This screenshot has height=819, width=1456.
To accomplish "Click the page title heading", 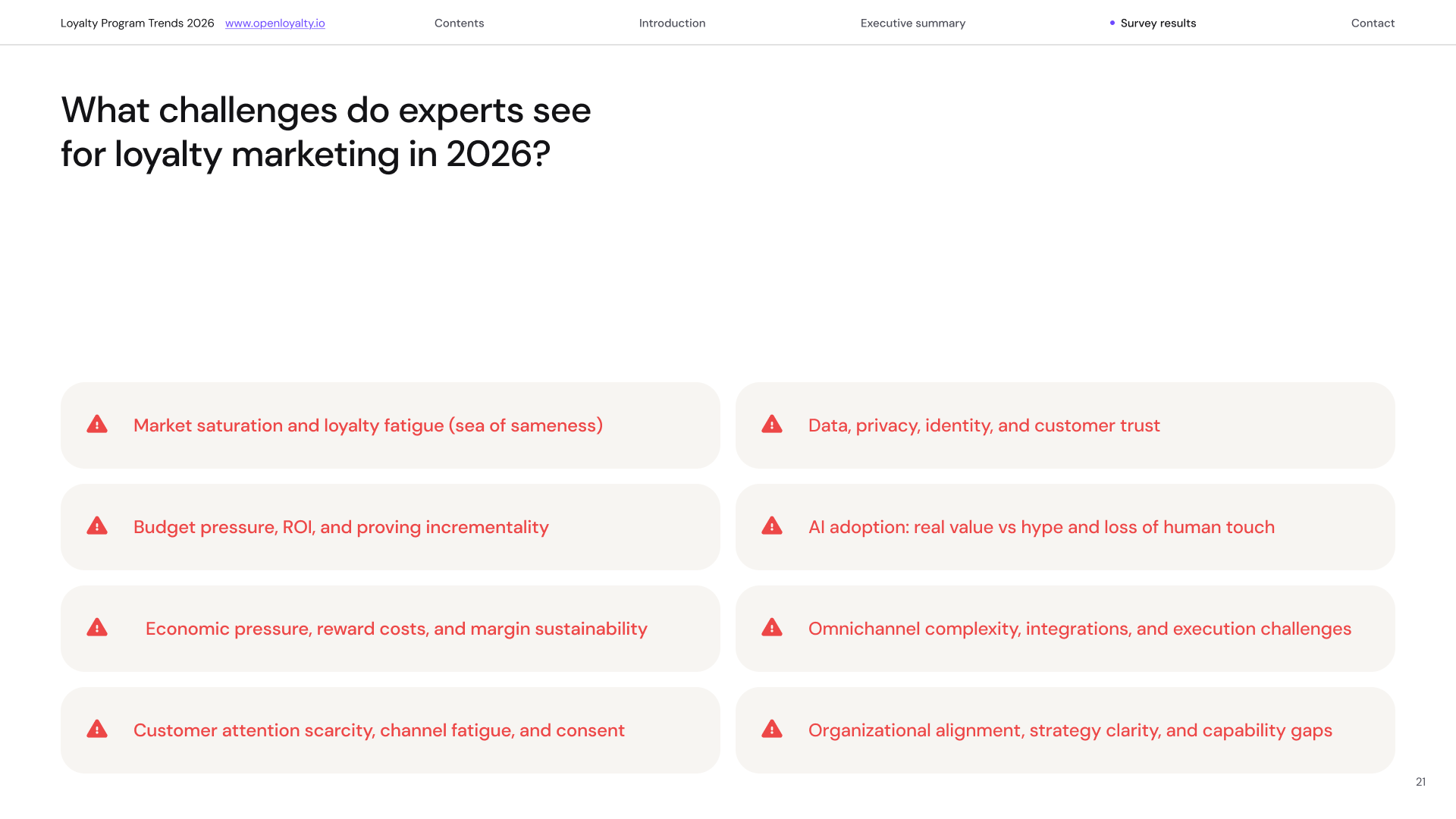I will [x=326, y=132].
